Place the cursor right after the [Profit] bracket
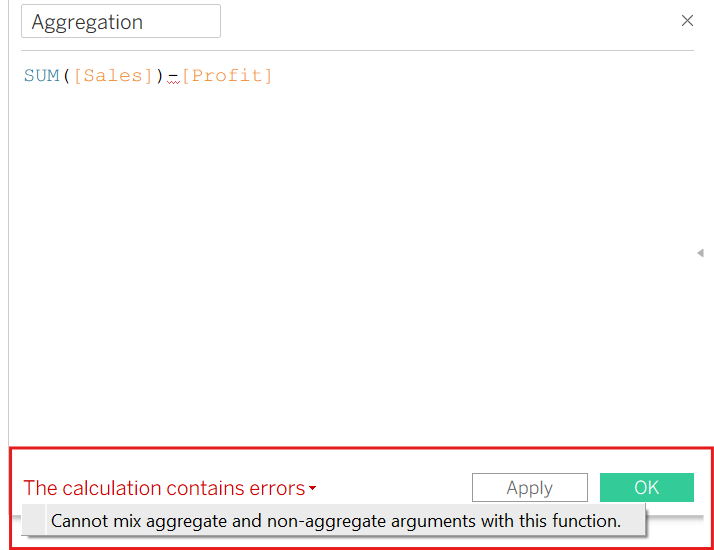 (x=273, y=76)
